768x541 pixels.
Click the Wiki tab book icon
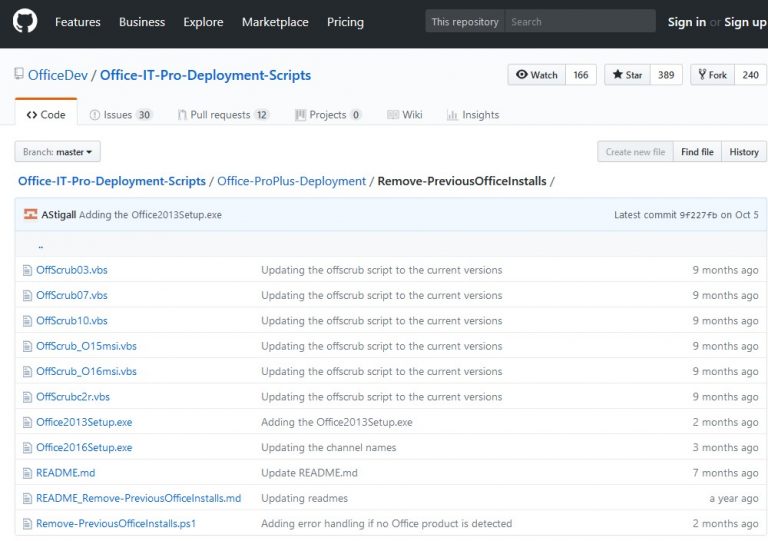(393, 115)
